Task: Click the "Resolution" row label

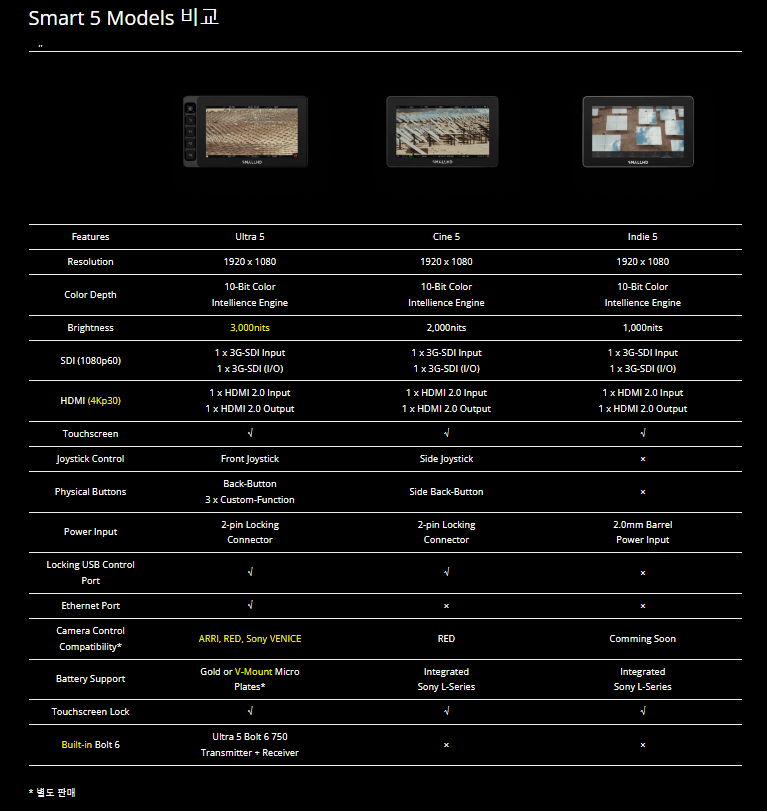Action: (91, 262)
